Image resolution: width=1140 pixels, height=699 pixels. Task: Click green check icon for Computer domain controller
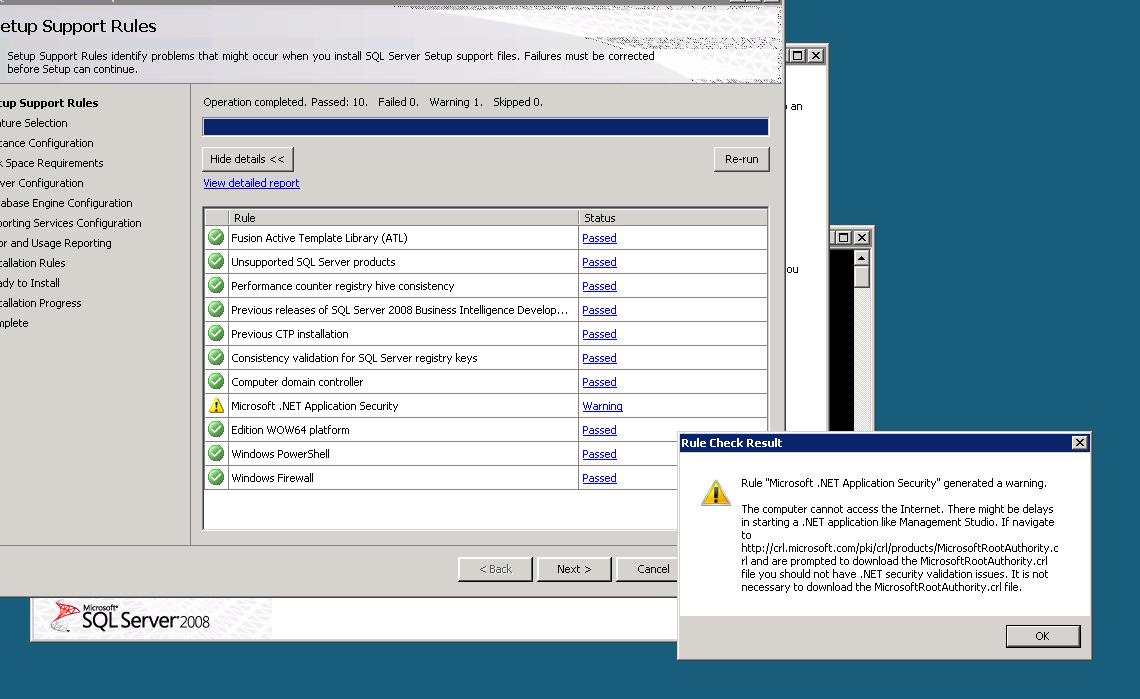(x=216, y=382)
